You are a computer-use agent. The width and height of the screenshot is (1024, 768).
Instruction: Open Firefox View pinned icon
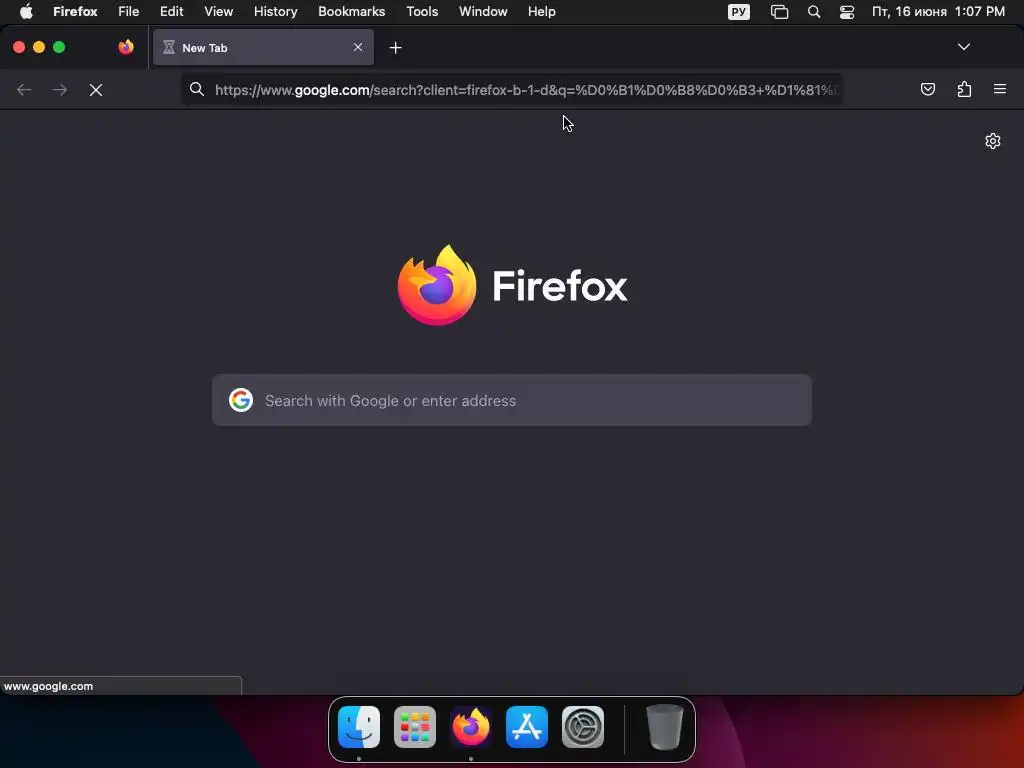[126, 47]
